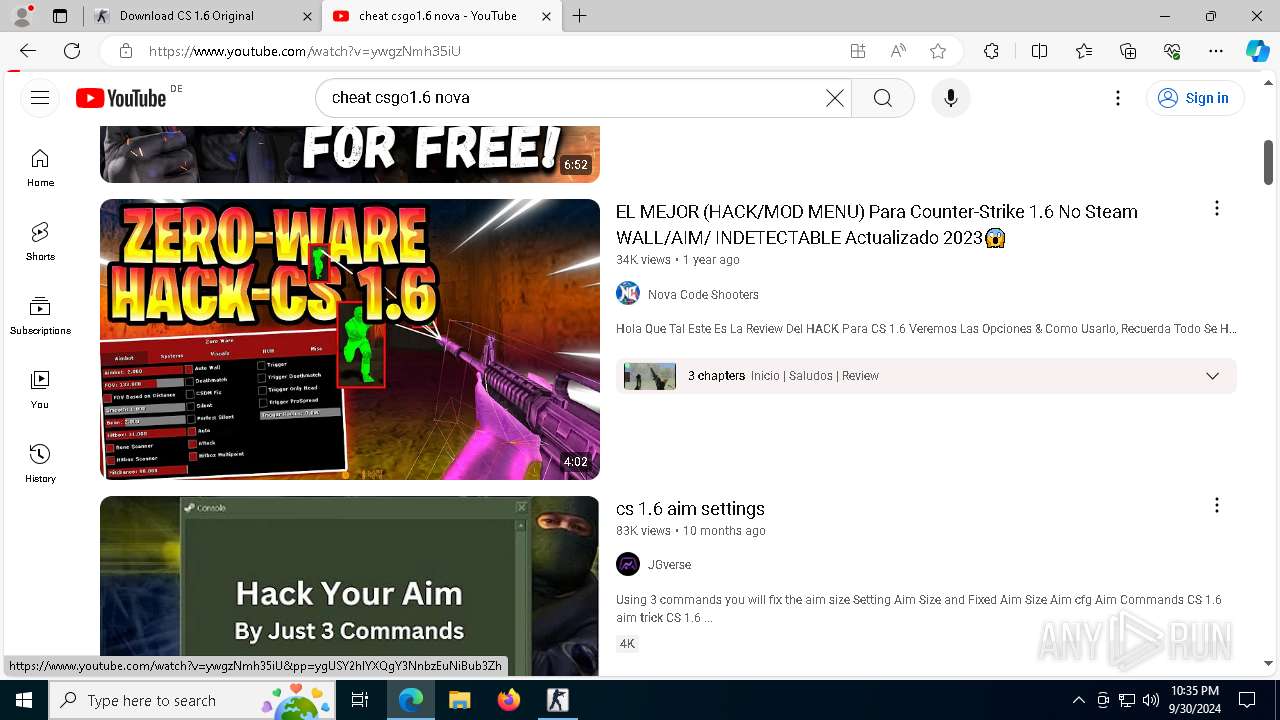Image resolution: width=1280 pixels, height=720 pixels.
Task: Open Task View on taskbar
Action: (x=361, y=700)
